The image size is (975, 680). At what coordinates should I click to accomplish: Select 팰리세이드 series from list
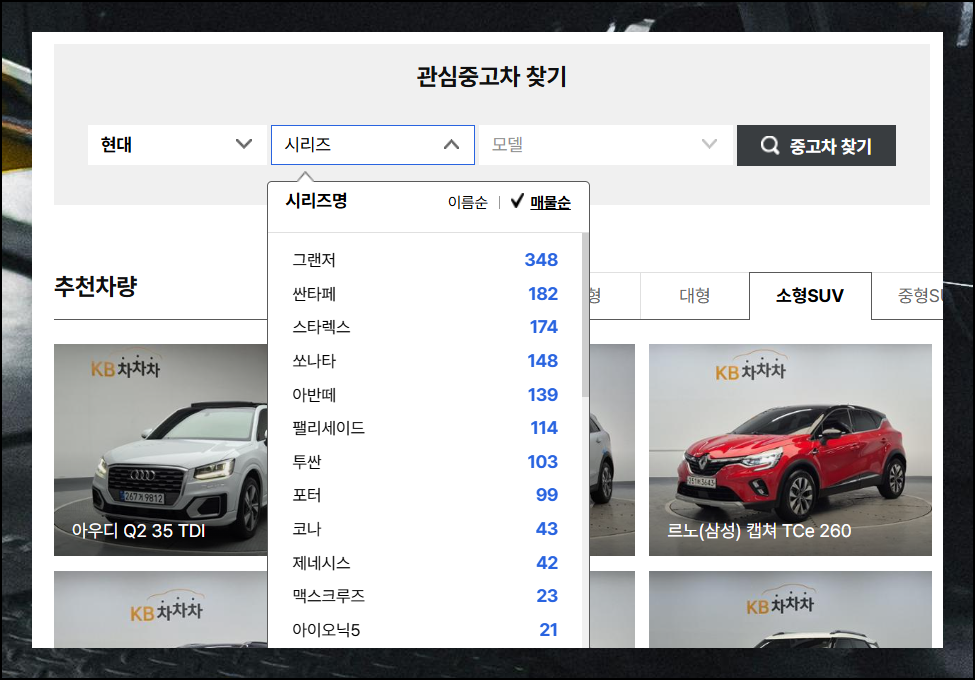click(x=425, y=428)
